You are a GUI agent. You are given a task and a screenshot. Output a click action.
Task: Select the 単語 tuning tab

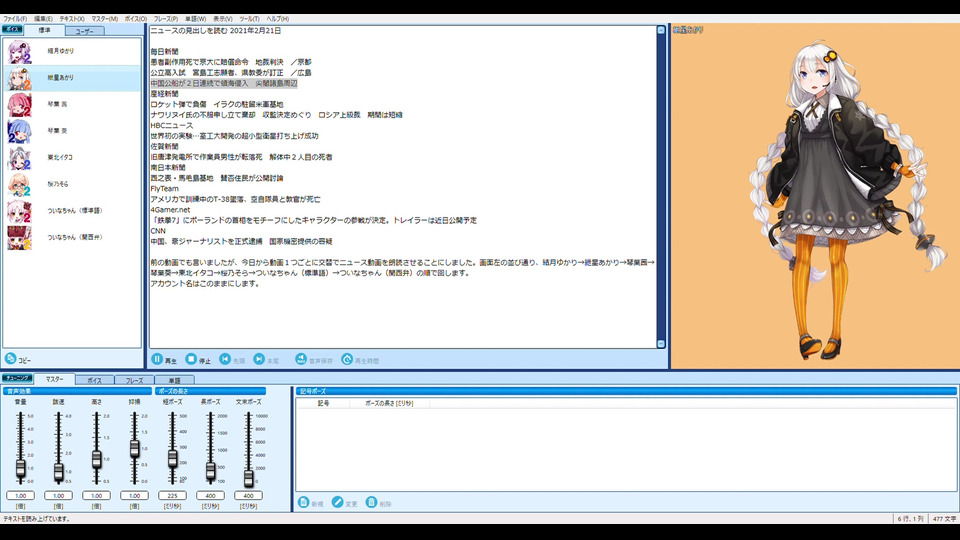[x=174, y=380]
